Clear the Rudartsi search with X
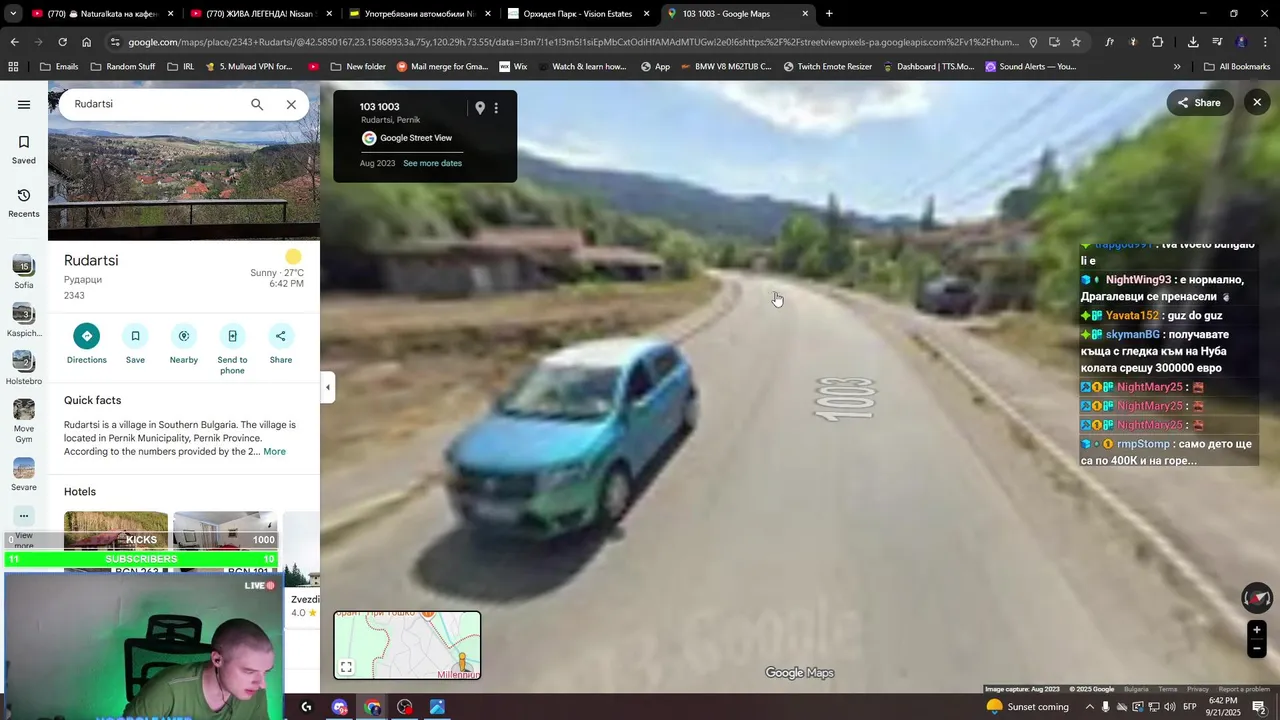1280x720 pixels. tap(291, 104)
